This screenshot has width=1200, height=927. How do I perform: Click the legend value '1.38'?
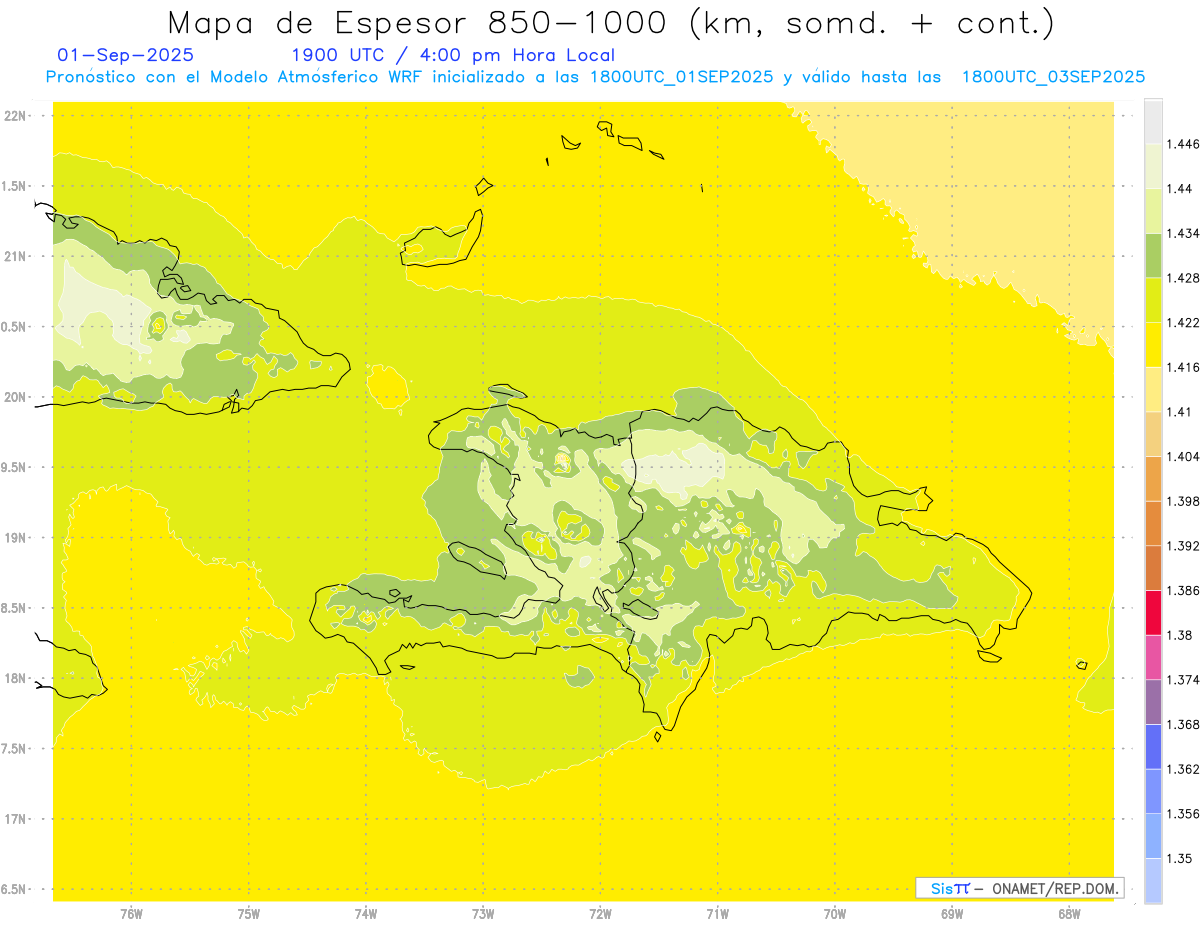(1179, 635)
